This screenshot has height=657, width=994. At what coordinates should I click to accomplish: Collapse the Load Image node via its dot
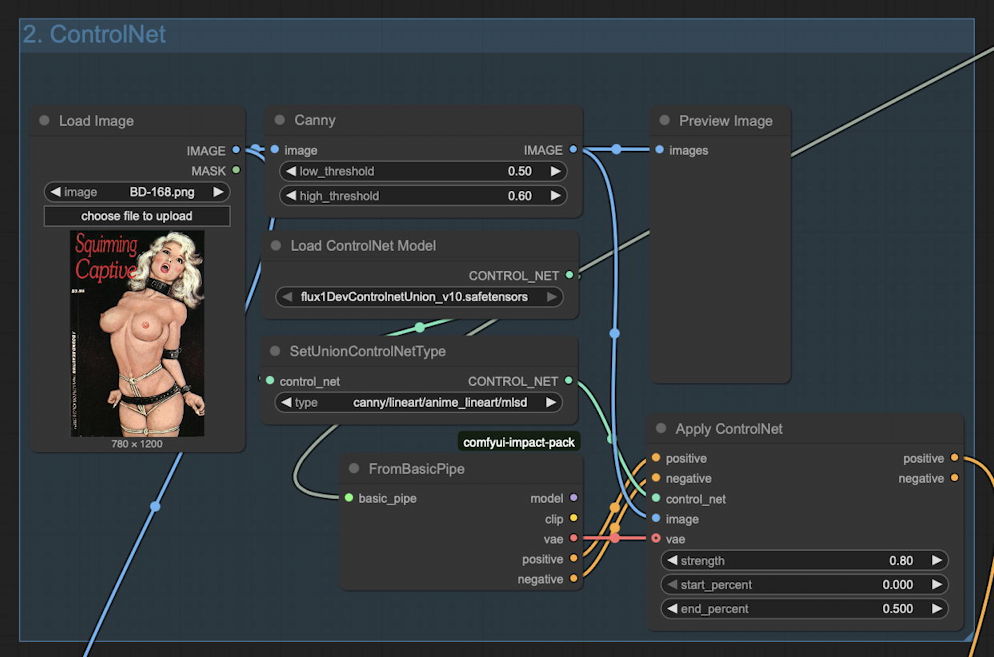[x=44, y=121]
